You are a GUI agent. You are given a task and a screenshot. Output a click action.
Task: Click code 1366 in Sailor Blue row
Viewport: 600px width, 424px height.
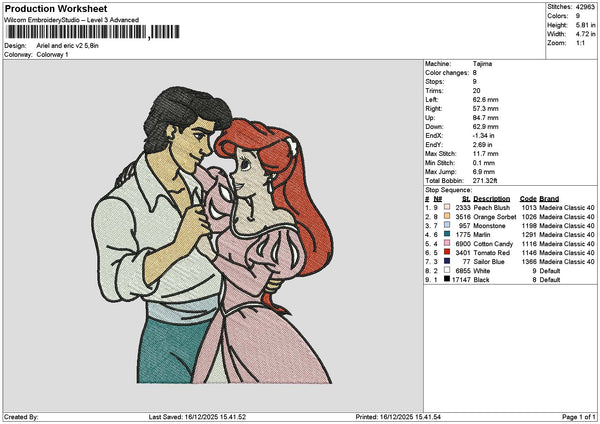coord(529,262)
